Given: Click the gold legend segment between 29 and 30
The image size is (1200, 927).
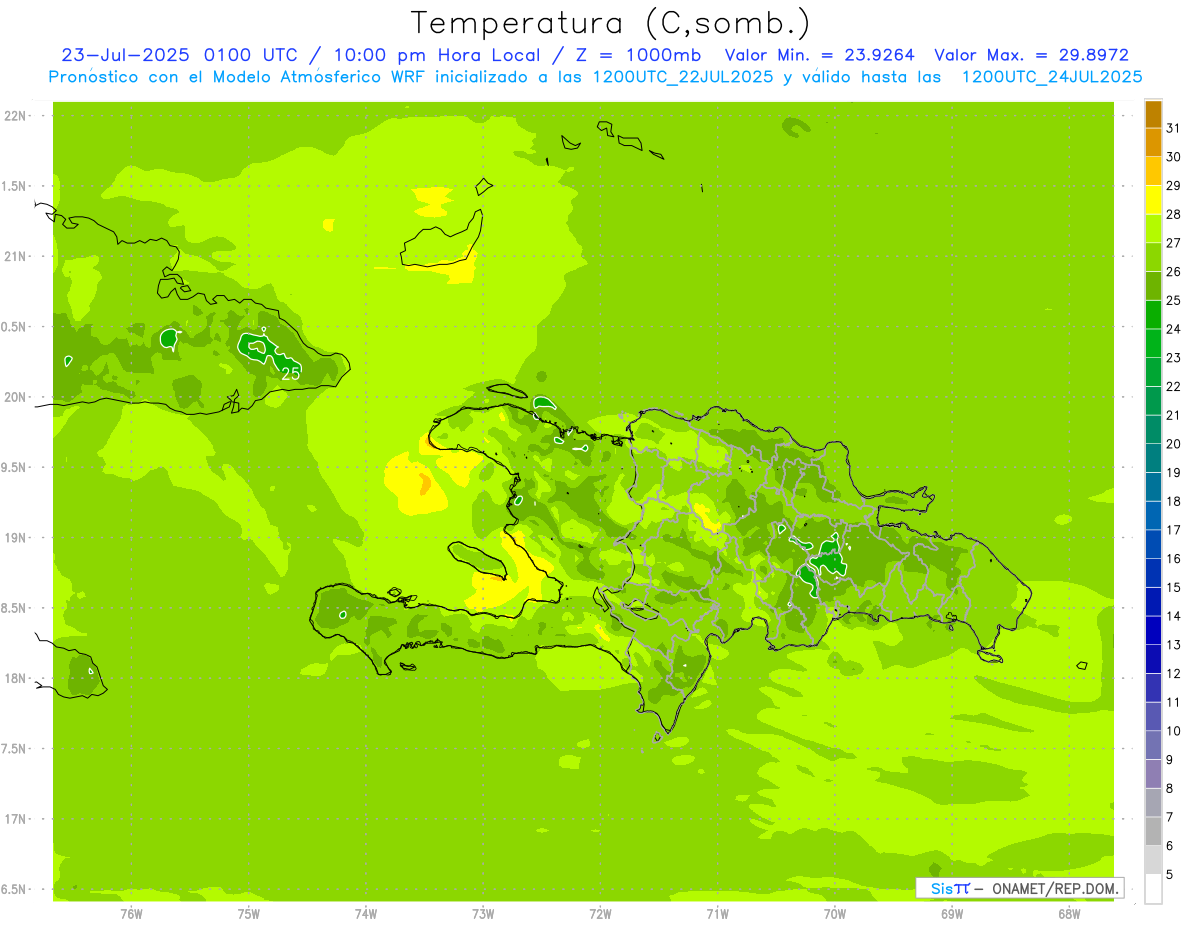Looking at the screenshot, I should point(1153,171).
